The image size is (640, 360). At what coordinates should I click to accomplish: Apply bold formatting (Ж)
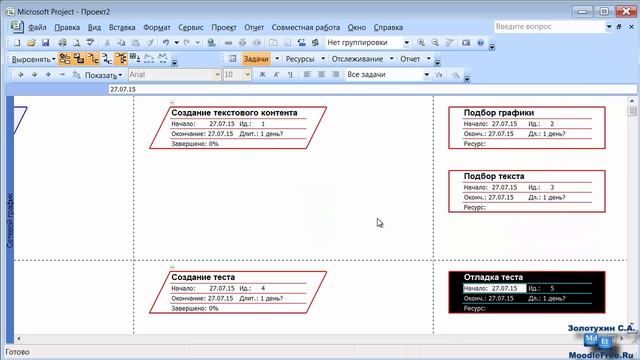(x=262, y=75)
